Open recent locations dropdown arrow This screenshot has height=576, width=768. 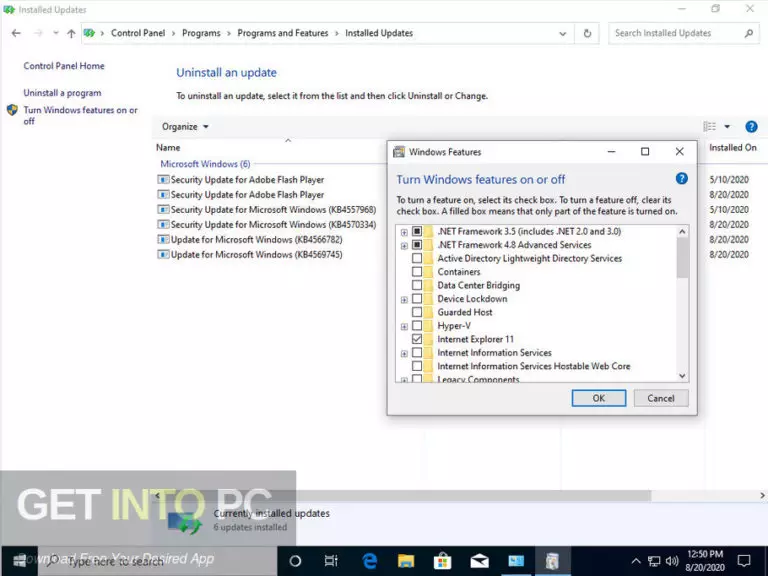coord(56,33)
